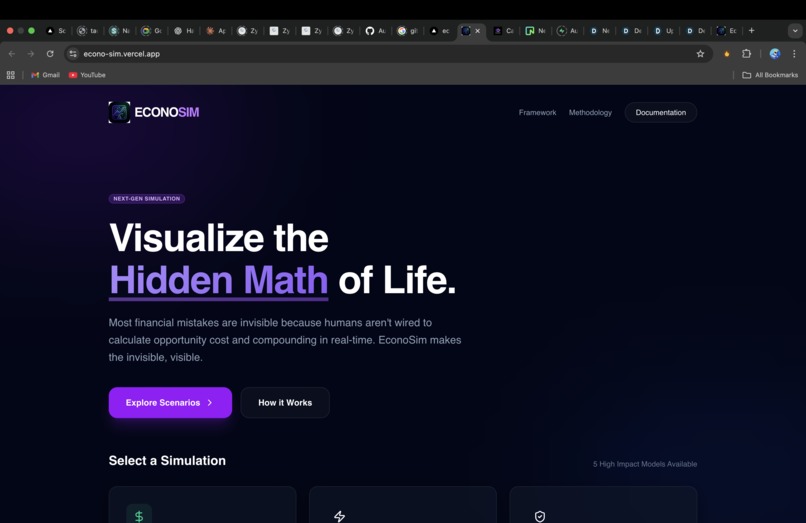Click the shield check simulation icon

(x=540, y=516)
